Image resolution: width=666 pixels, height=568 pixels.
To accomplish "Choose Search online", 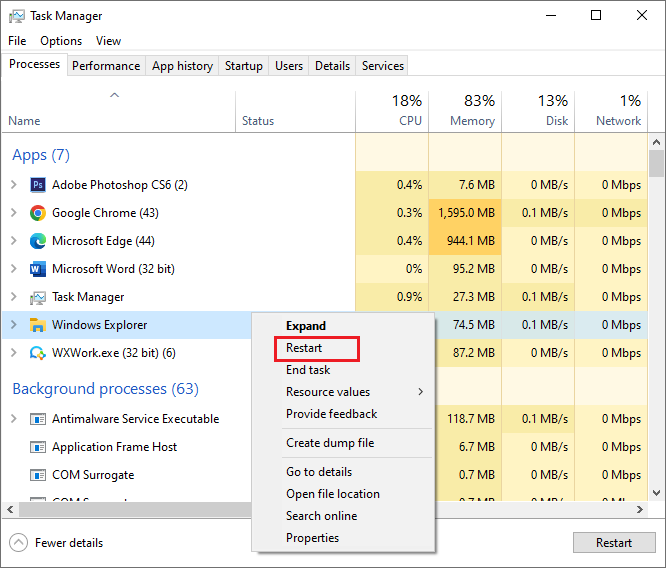I will pos(343,516).
